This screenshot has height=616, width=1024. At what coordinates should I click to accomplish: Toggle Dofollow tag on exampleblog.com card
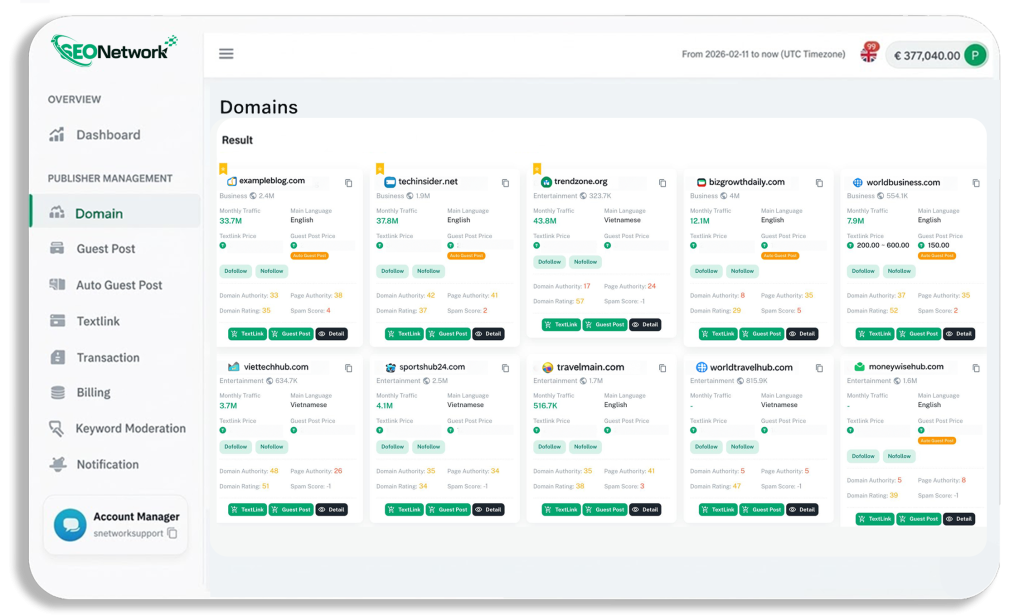(x=236, y=271)
